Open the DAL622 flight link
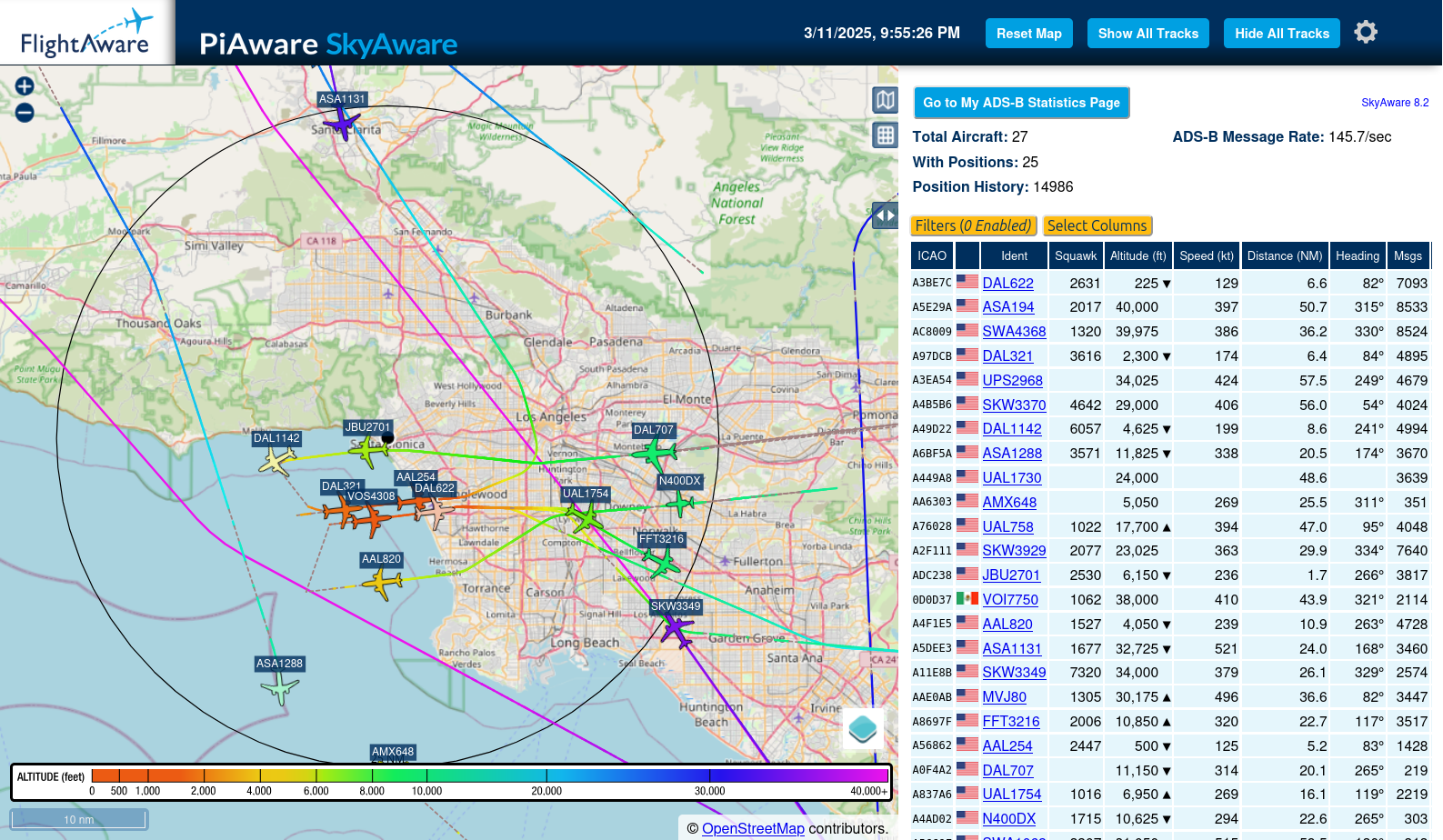The height and width of the screenshot is (840, 1443). click(1007, 284)
